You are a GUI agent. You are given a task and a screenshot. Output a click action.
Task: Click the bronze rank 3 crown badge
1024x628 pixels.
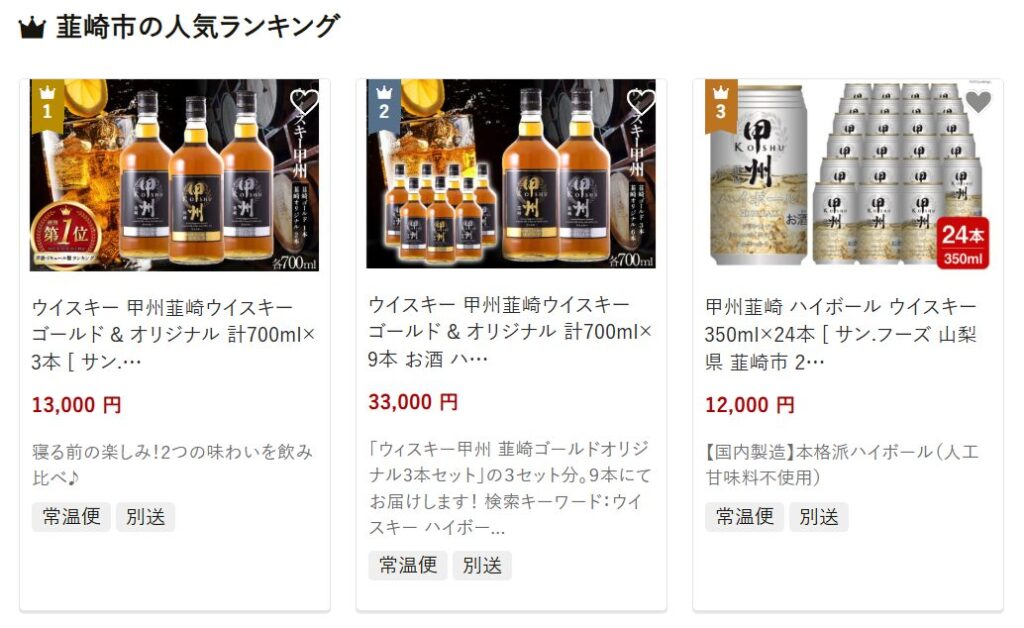click(x=720, y=106)
